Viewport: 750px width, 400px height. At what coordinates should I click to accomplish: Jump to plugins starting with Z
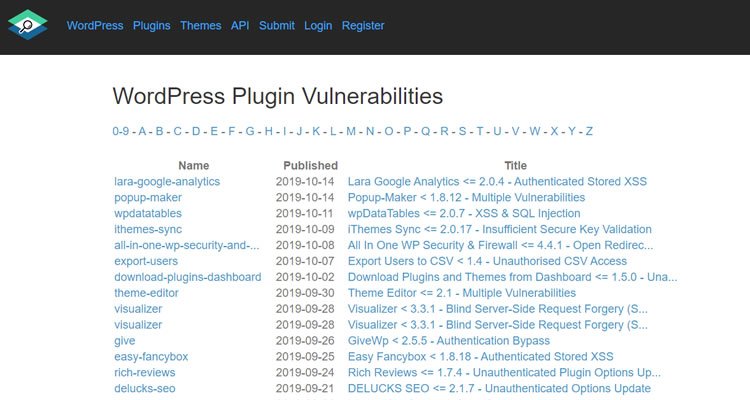click(x=589, y=131)
